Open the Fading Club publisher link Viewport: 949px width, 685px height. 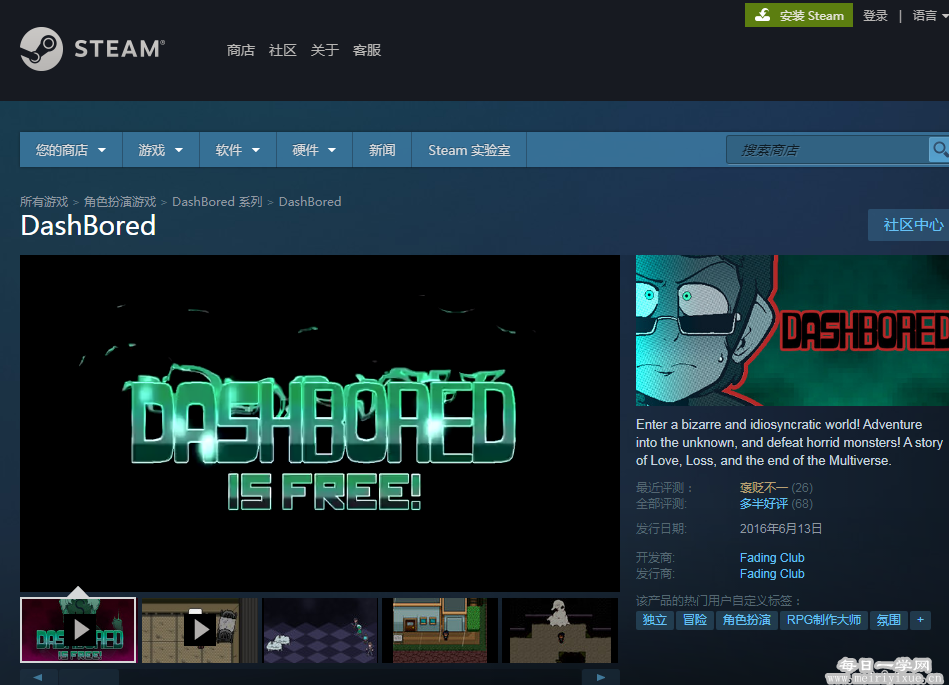(772, 574)
